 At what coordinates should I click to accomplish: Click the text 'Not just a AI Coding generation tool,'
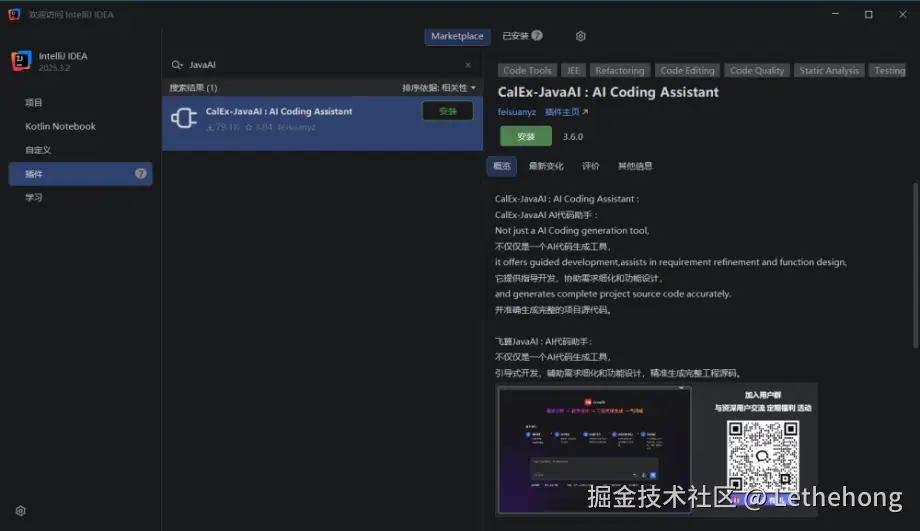[x=571, y=231]
